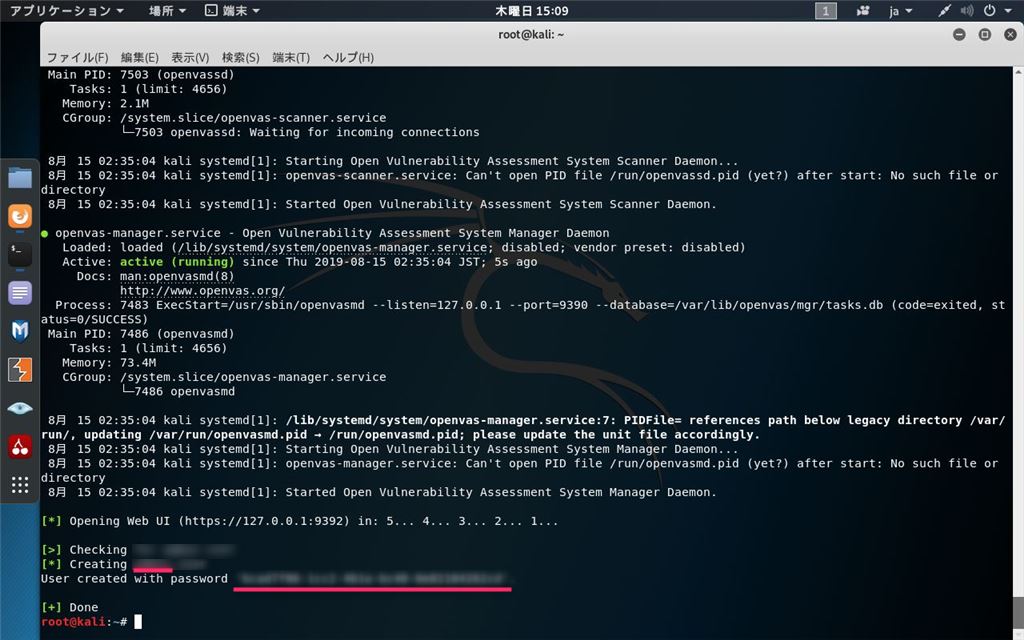
Task: Click '[*] Creating' line
Action: pyautogui.click(x=84, y=564)
